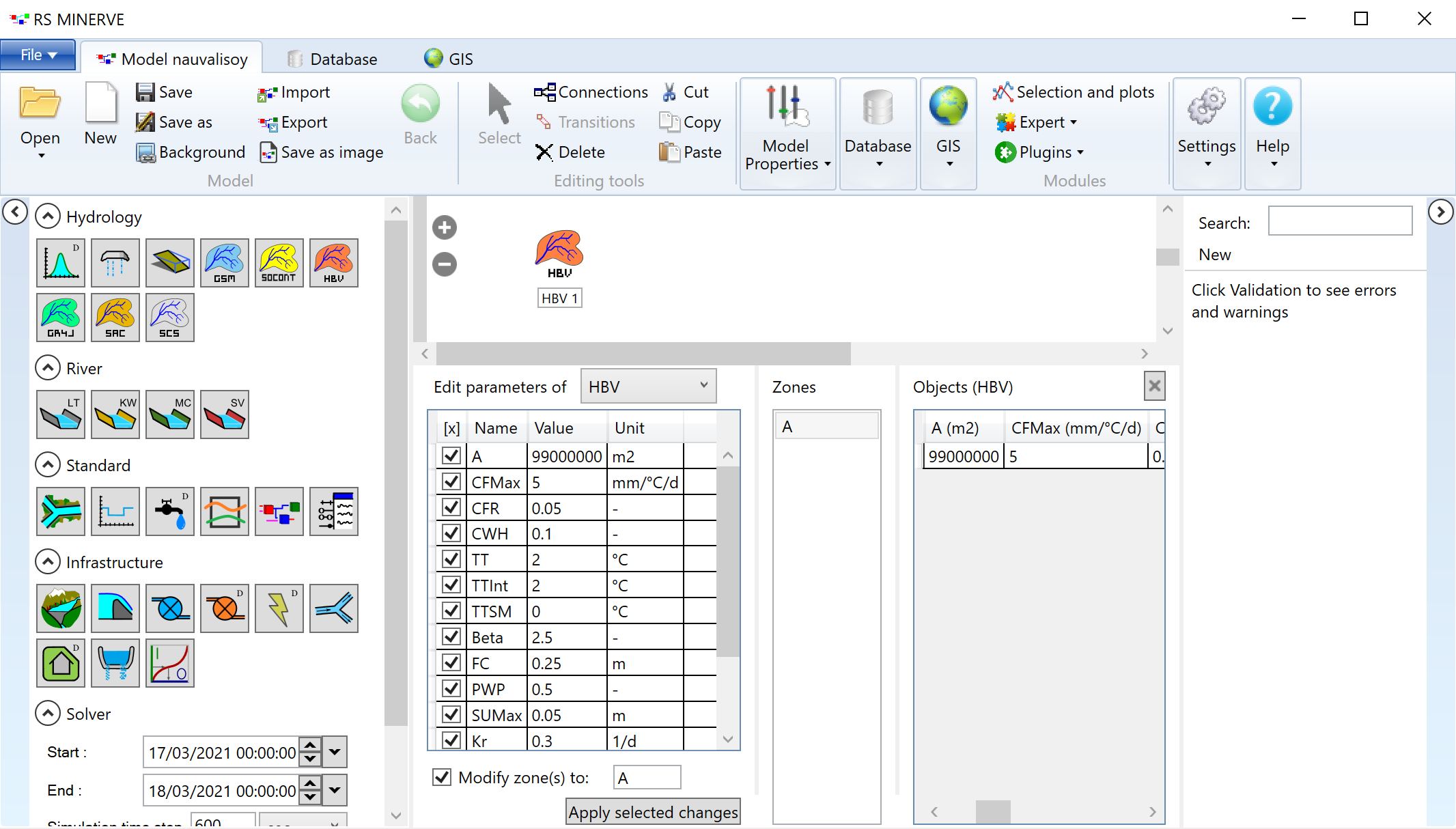Image resolution: width=1456 pixels, height=829 pixels.
Task: Select the KW kinematic wave river icon
Action: pos(115,414)
